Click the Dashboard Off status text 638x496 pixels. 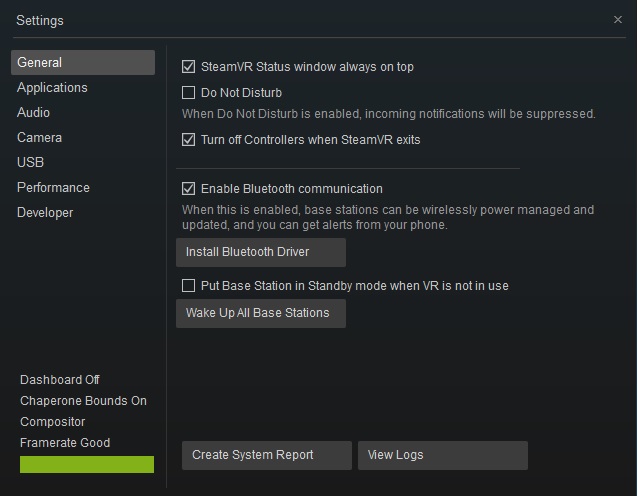pos(60,380)
